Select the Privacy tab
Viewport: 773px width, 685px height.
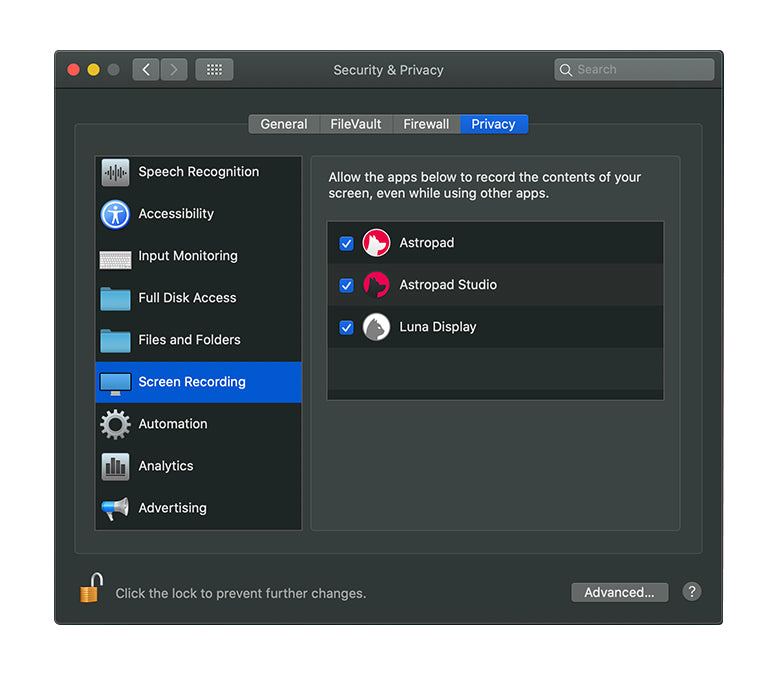[x=494, y=124]
